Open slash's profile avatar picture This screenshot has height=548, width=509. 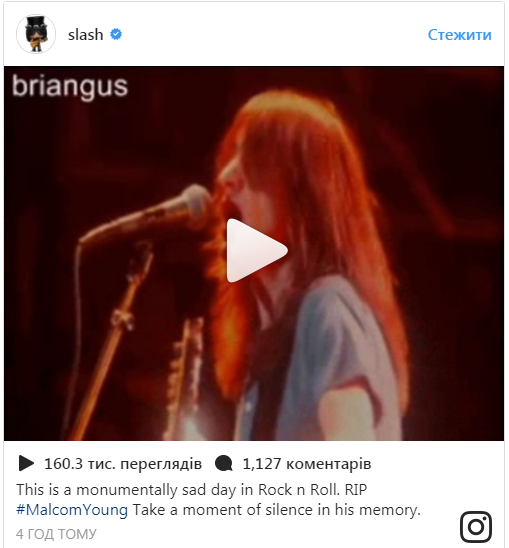(36, 34)
